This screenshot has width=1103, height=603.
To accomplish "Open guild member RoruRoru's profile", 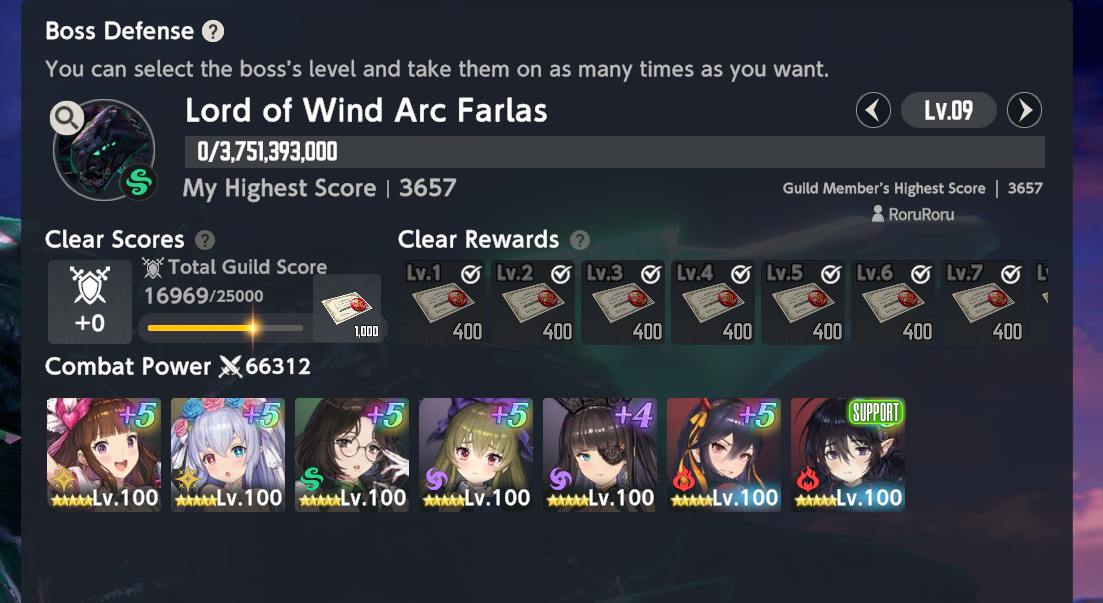I will point(912,214).
